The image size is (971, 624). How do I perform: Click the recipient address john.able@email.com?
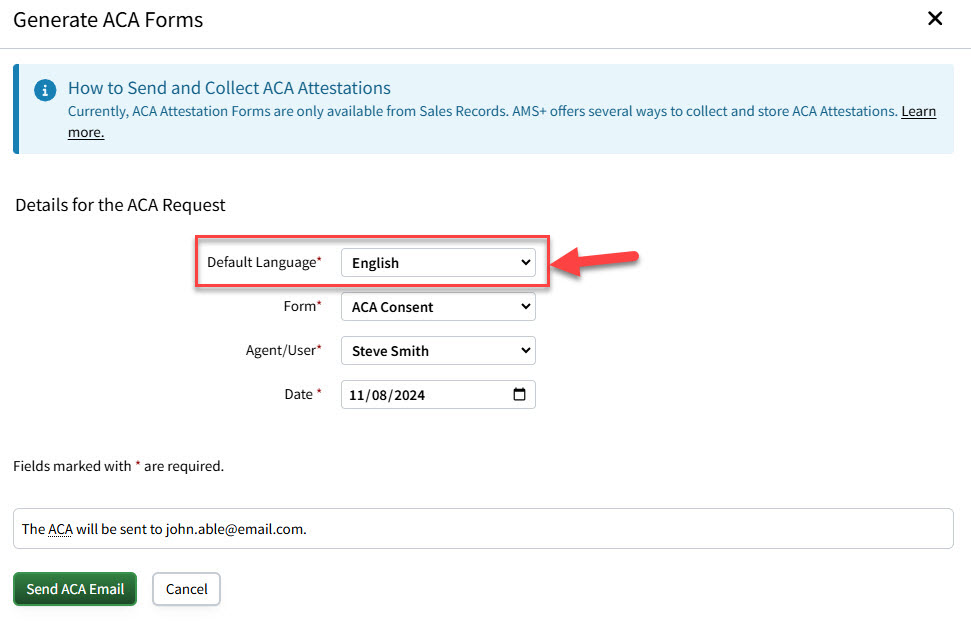pyautogui.click(x=230, y=528)
